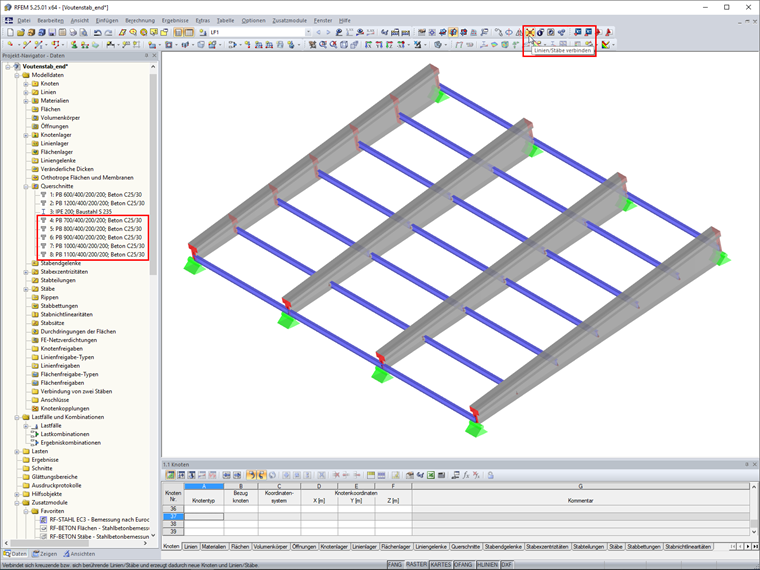Viewport: 760px width, 570px height.
Task: Toggle FANG snap in status bar
Action: [x=395, y=565]
